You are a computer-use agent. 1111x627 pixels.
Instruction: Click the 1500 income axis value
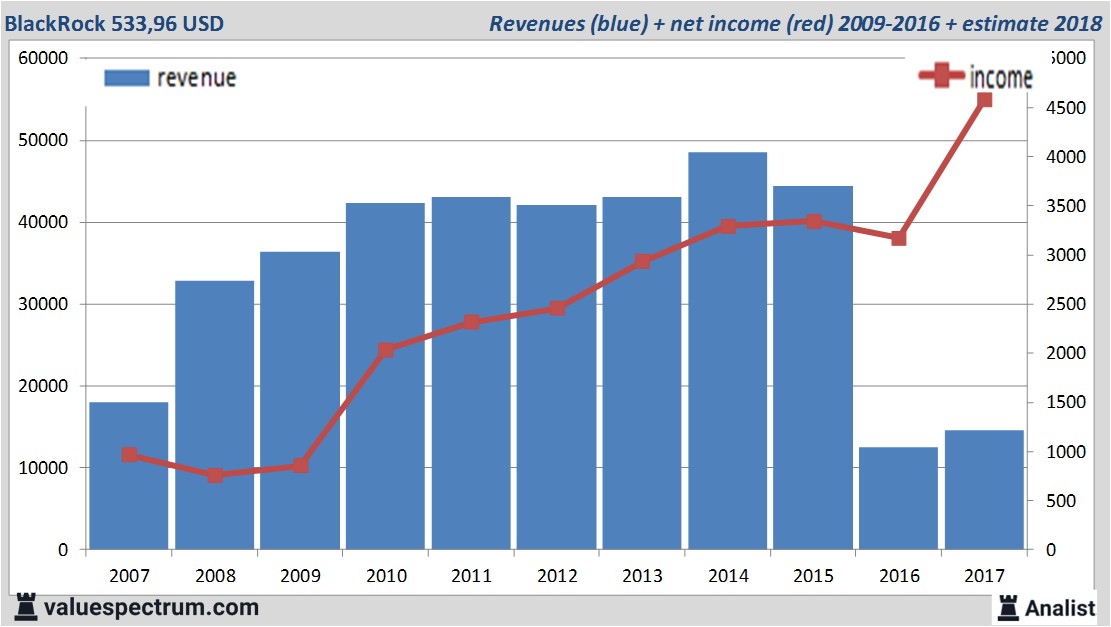(1066, 402)
